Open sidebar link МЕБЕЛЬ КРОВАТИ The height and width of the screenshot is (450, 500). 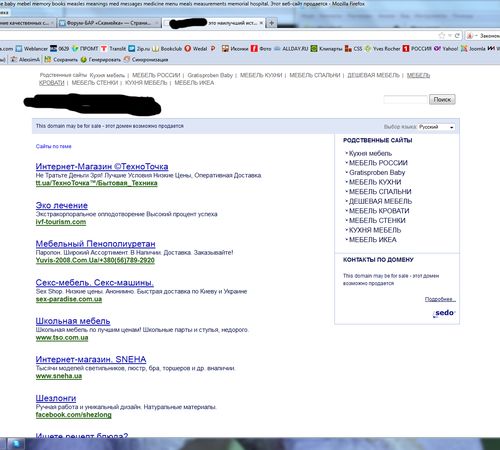point(379,211)
